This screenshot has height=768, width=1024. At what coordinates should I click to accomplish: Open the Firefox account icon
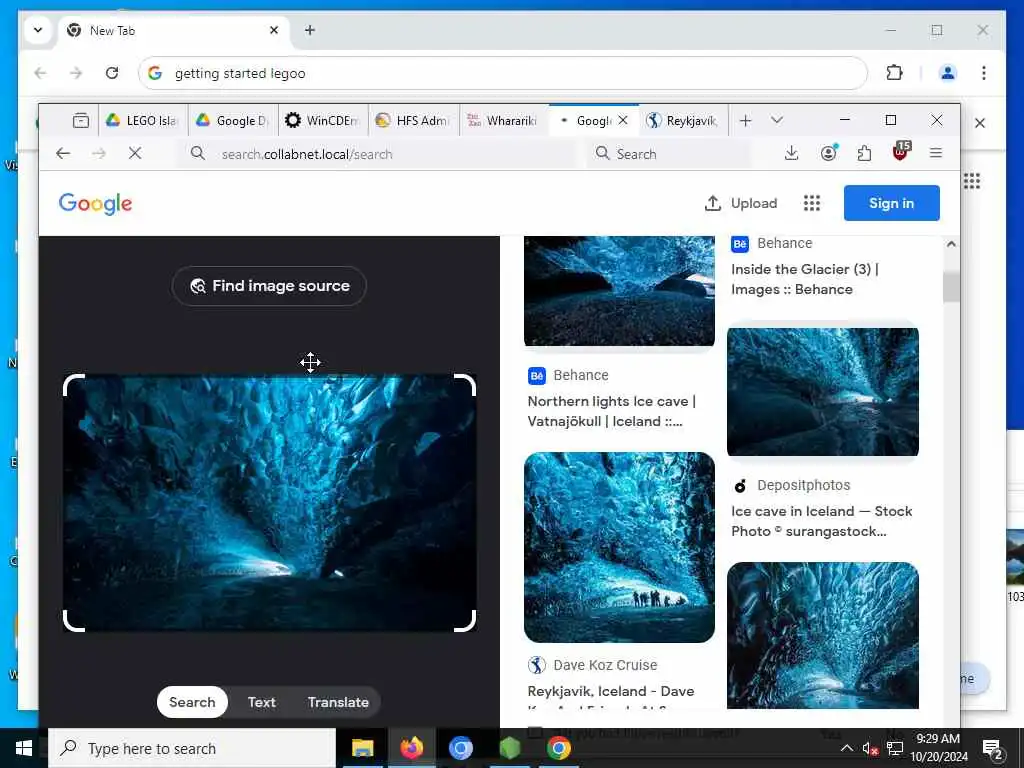click(828, 153)
